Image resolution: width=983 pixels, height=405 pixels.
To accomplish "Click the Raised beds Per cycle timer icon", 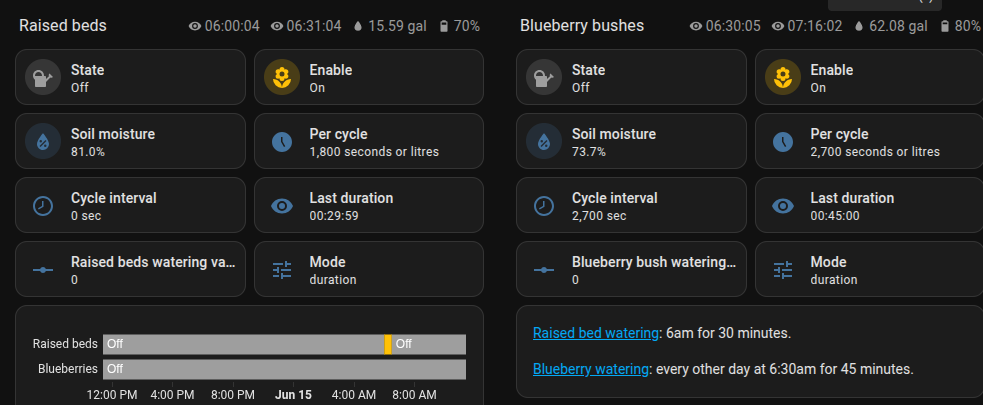I will coord(282,142).
